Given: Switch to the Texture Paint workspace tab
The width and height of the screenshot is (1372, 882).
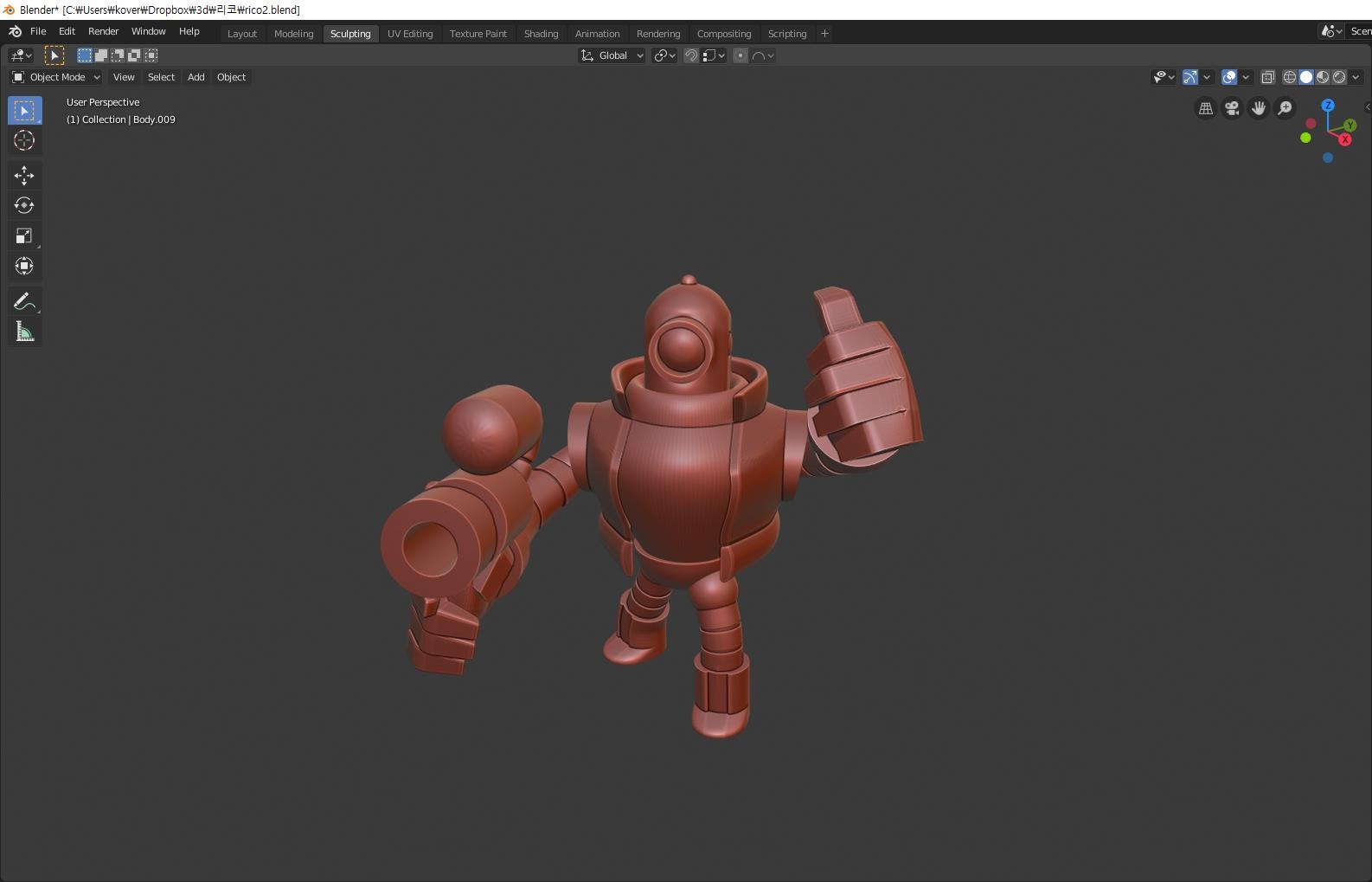Looking at the screenshot, I should (478, 34).
